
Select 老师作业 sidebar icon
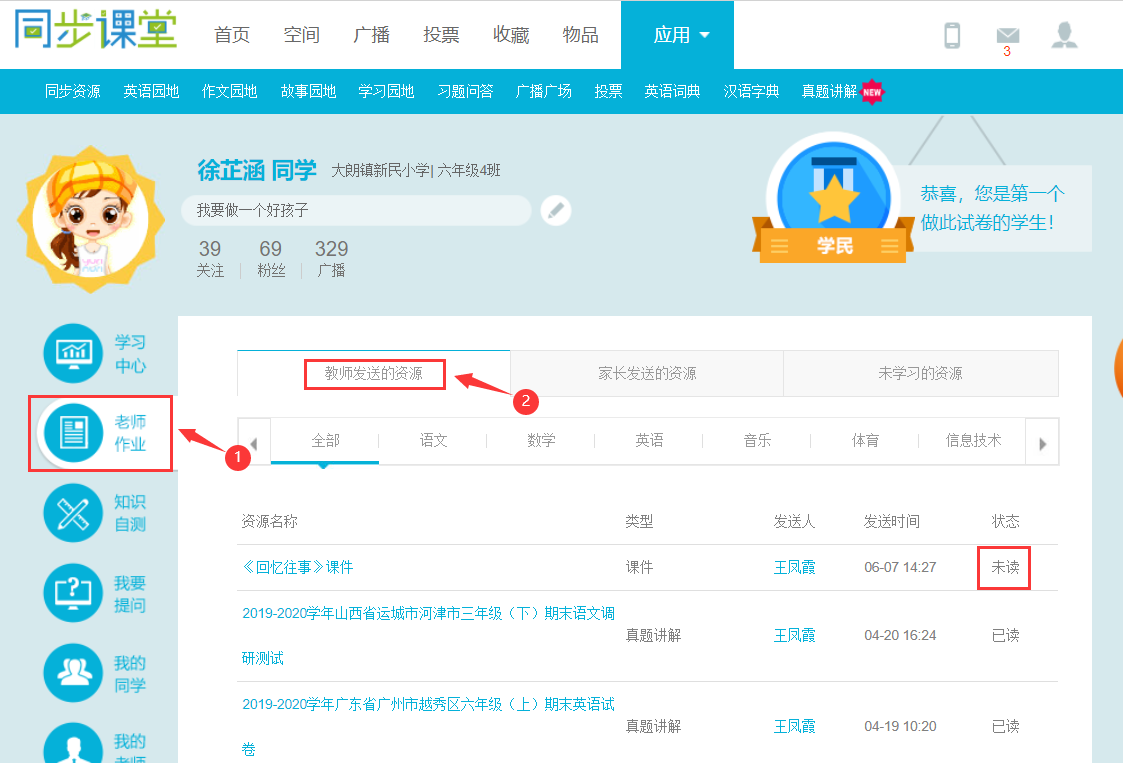click(73, 432)
